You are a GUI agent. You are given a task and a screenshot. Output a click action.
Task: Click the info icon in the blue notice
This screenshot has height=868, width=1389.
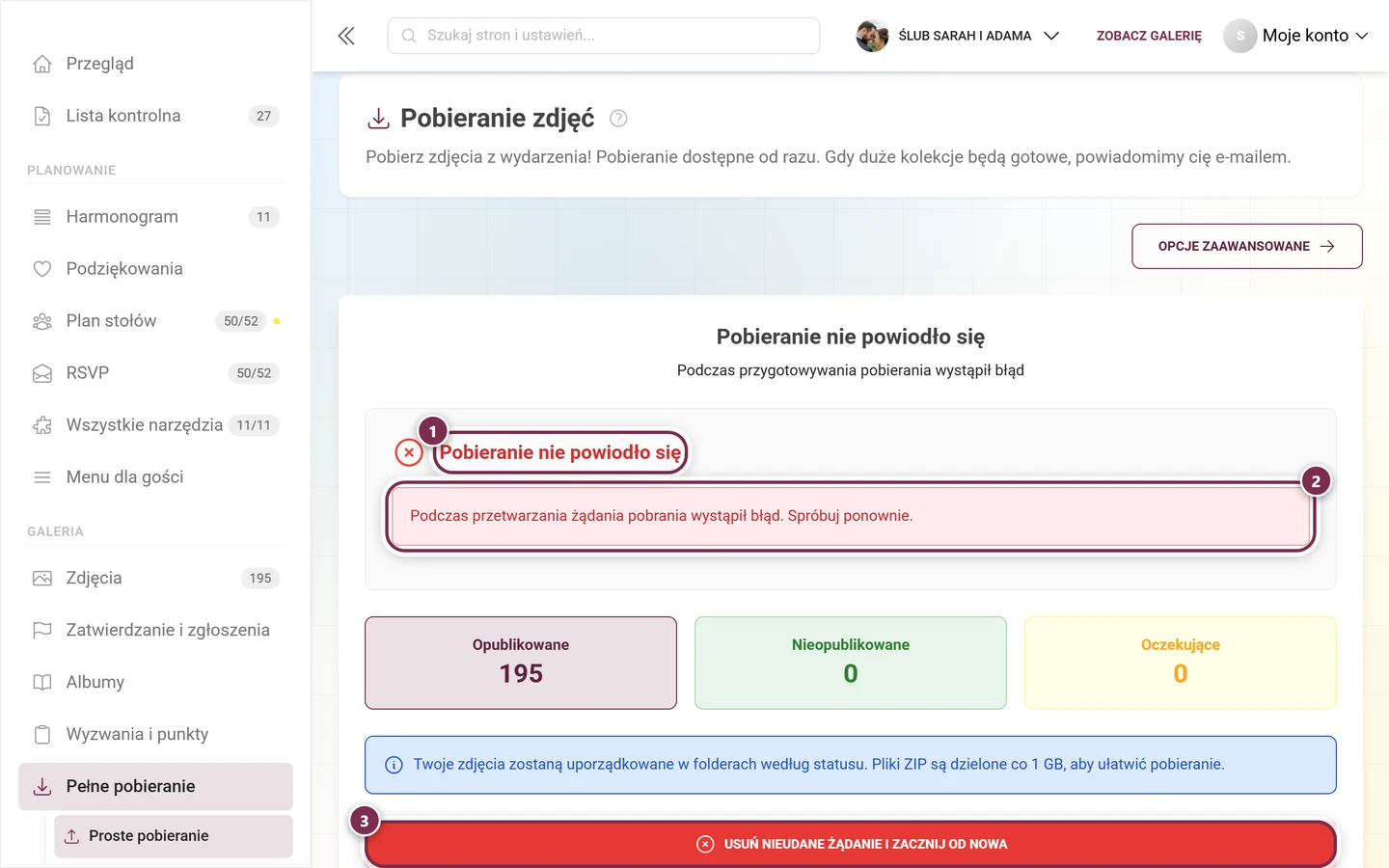(394, 765)
